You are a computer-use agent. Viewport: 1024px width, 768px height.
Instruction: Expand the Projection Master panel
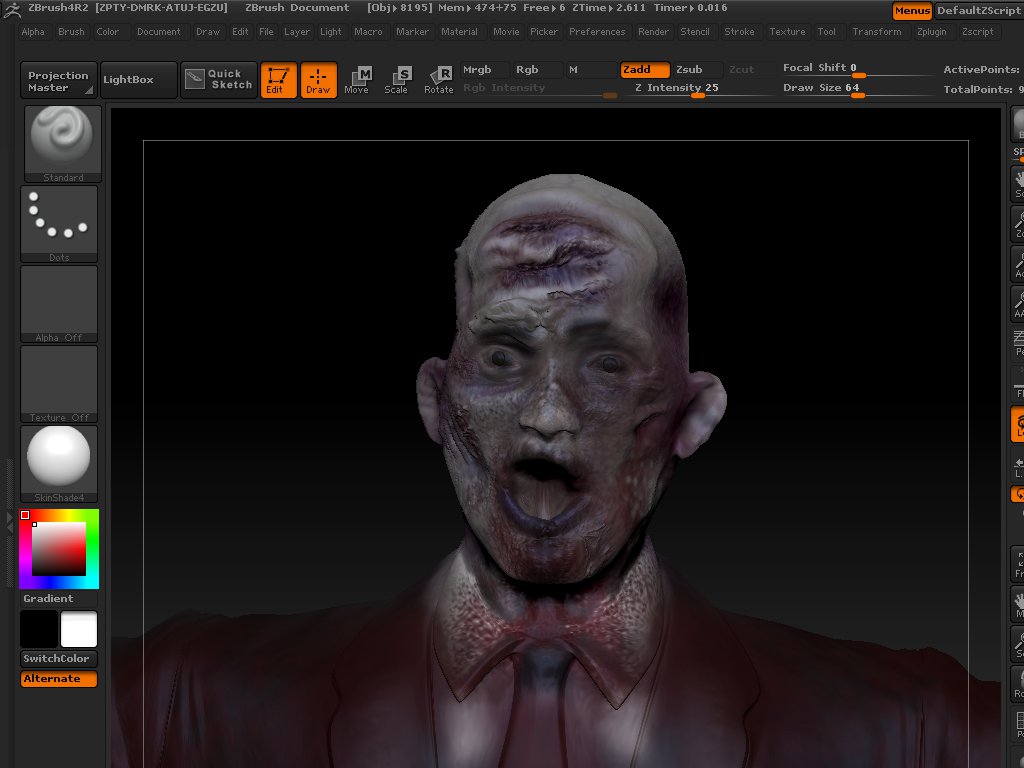pyautogui.click(x=58, y=80)
